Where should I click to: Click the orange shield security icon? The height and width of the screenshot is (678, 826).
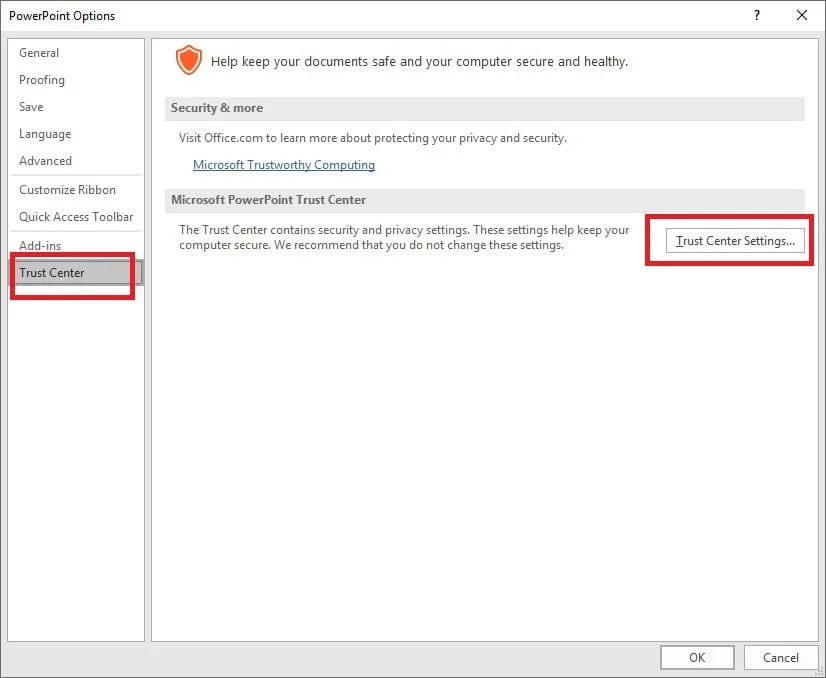click(x=188, y=61)
